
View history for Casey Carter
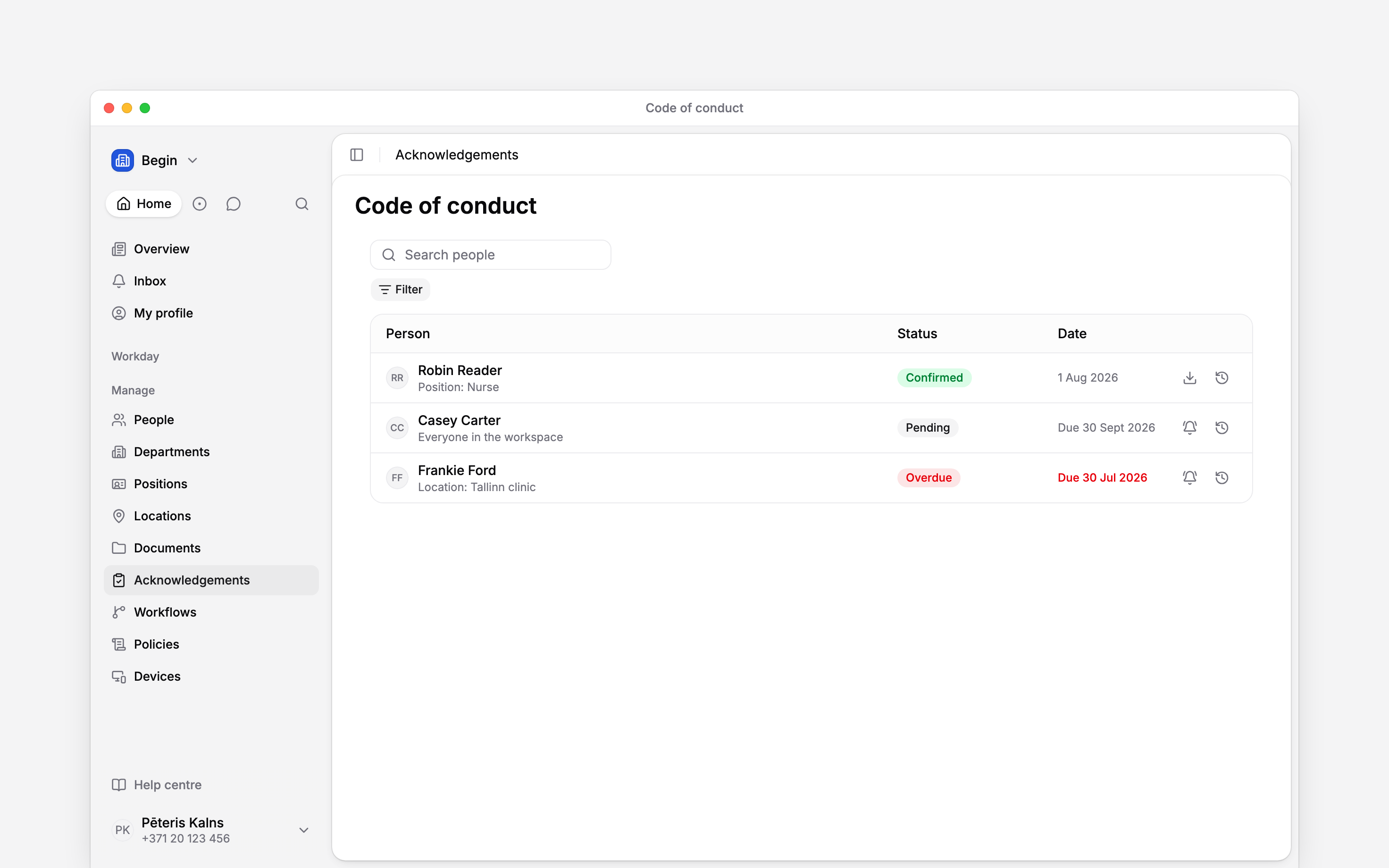tap(1222, 428)
